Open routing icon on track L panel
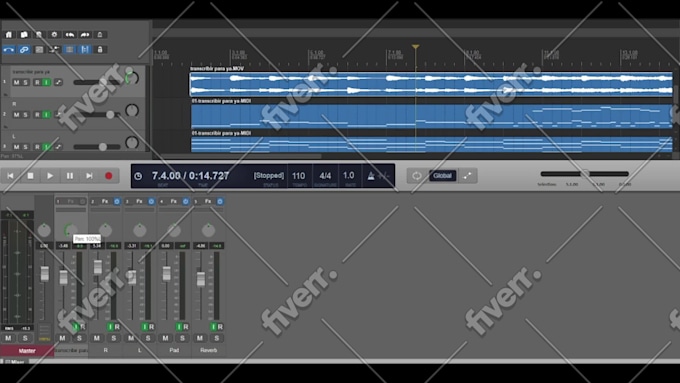 pyautogui.click(x=58, y=147)
